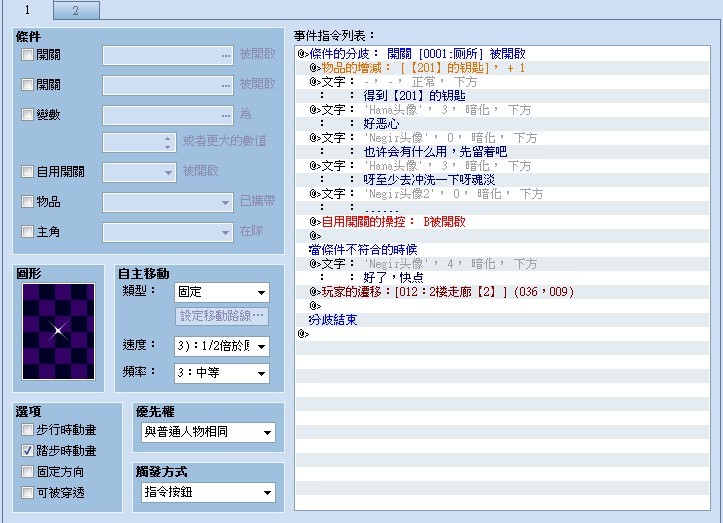This screenshot has height=523, width=723.
Task: Enable the 物品 condition checkbox
Action: coord(27,202)
